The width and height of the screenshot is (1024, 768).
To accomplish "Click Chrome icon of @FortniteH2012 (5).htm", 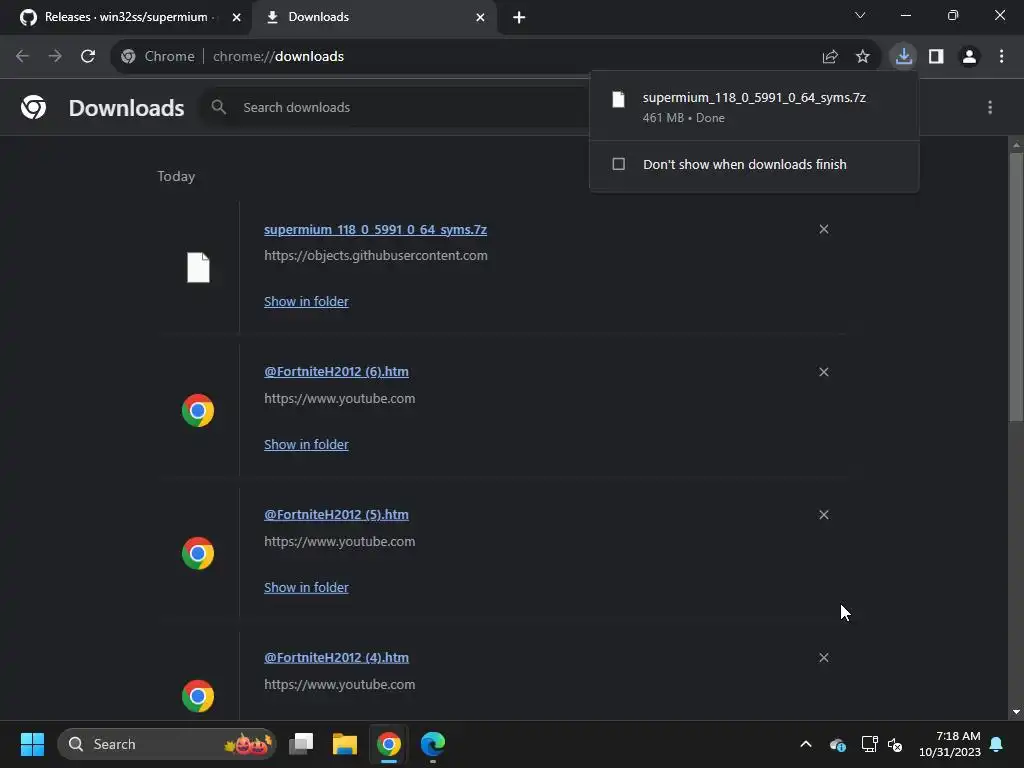I will [x=198, y=553].
